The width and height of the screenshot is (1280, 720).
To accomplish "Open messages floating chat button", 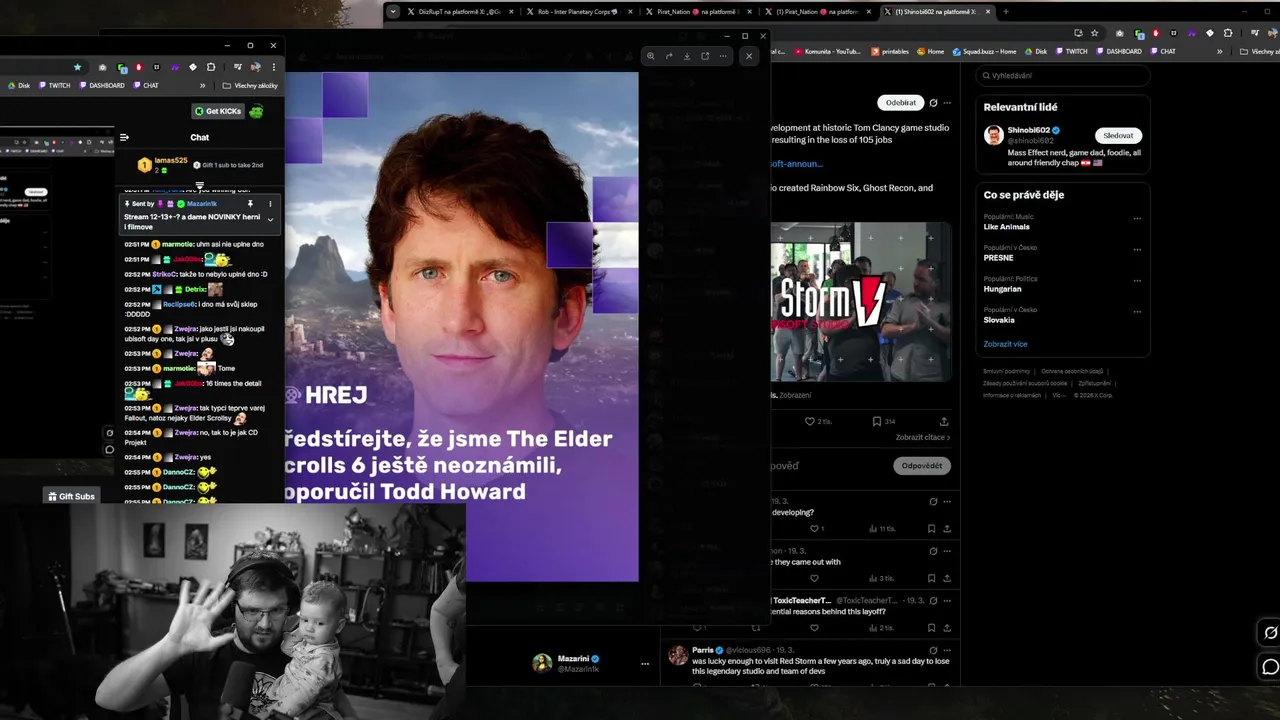I will (1270, 667).
